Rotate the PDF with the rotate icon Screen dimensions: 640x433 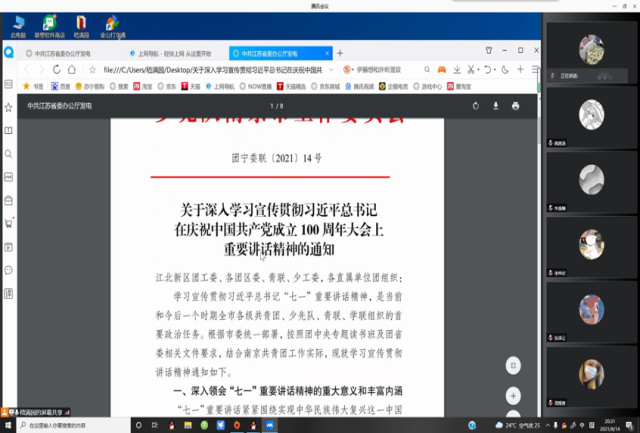click(x=476, y=106)
